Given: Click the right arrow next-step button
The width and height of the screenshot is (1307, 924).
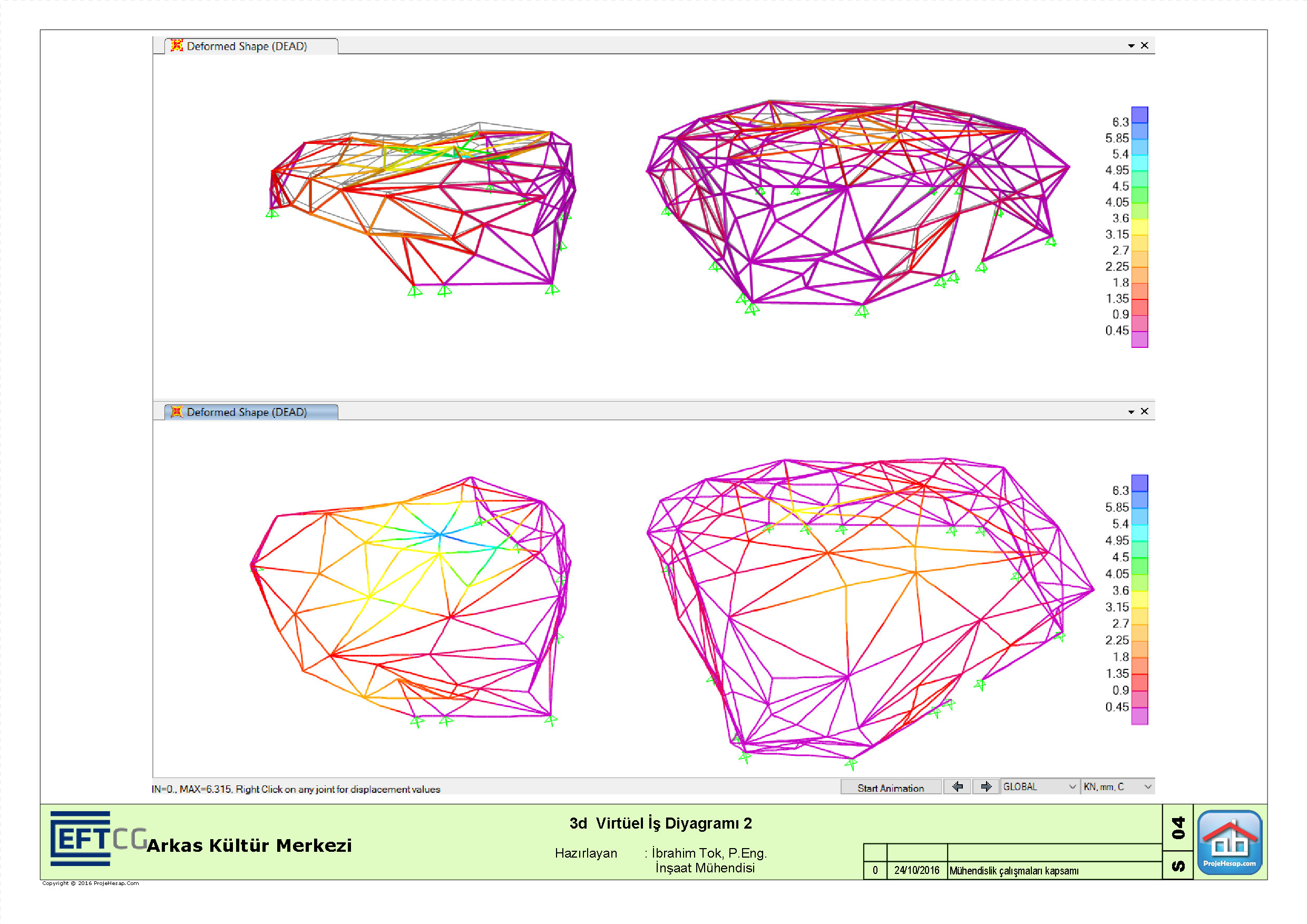Looking at the screenshot, I should (986, 787).
